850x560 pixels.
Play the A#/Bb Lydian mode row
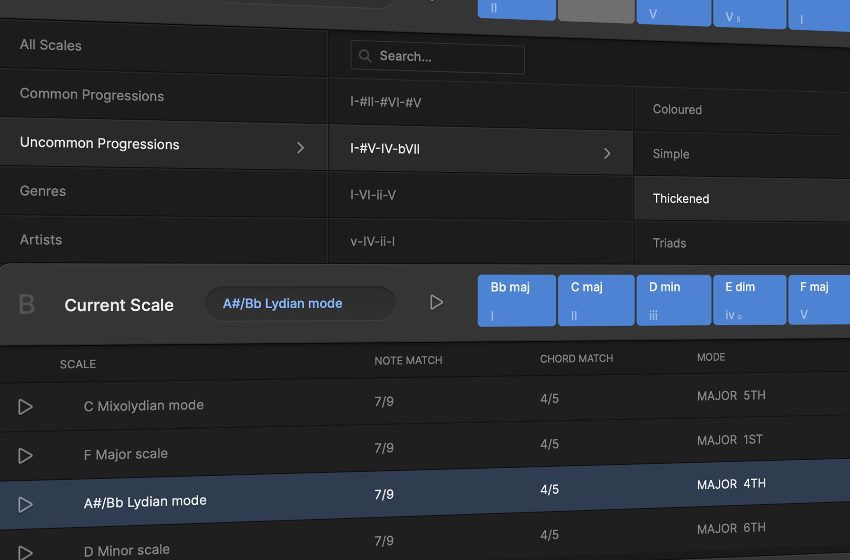[x=26, y=504]
